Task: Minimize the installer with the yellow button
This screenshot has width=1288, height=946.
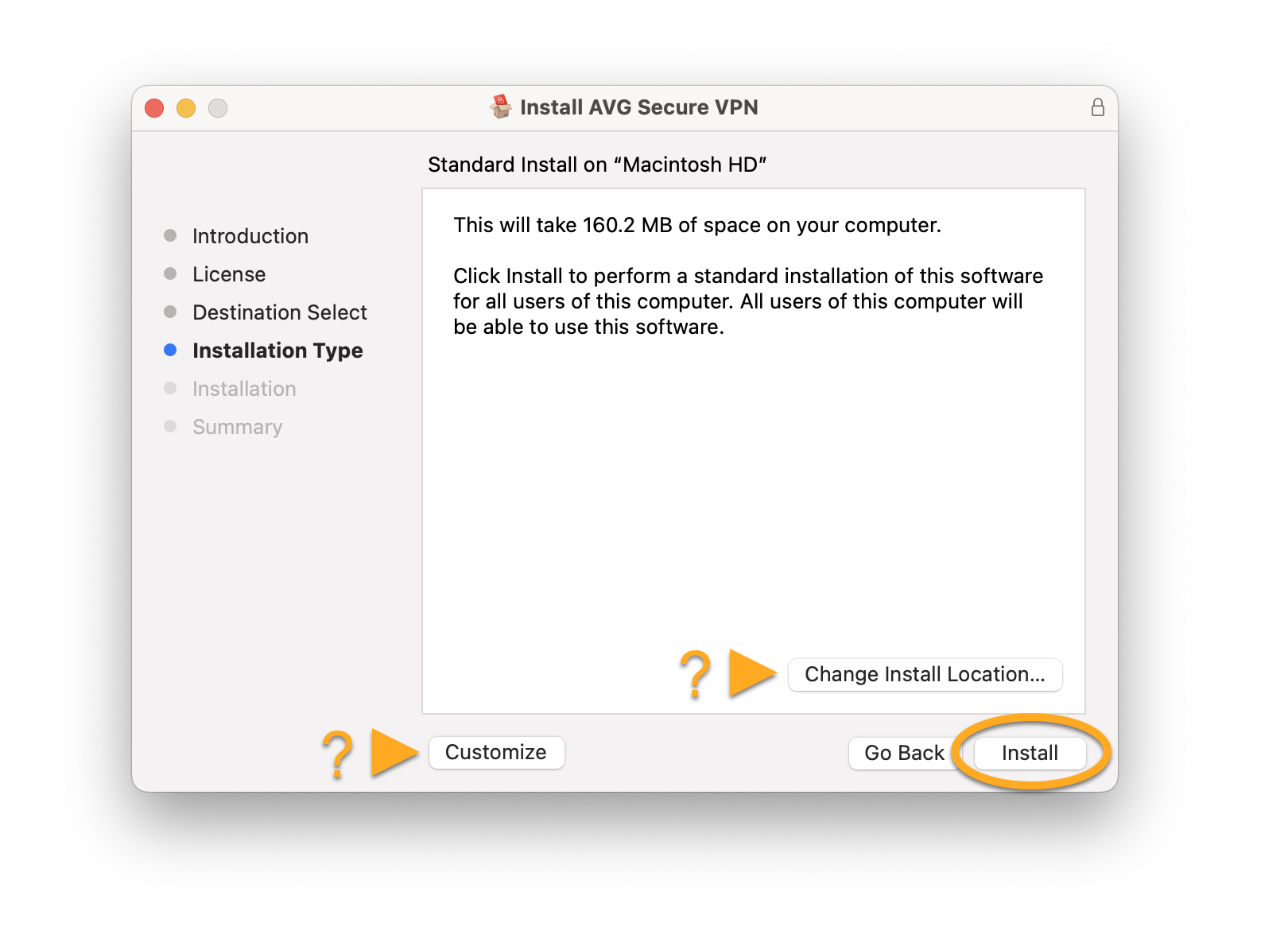Action: 186,108
